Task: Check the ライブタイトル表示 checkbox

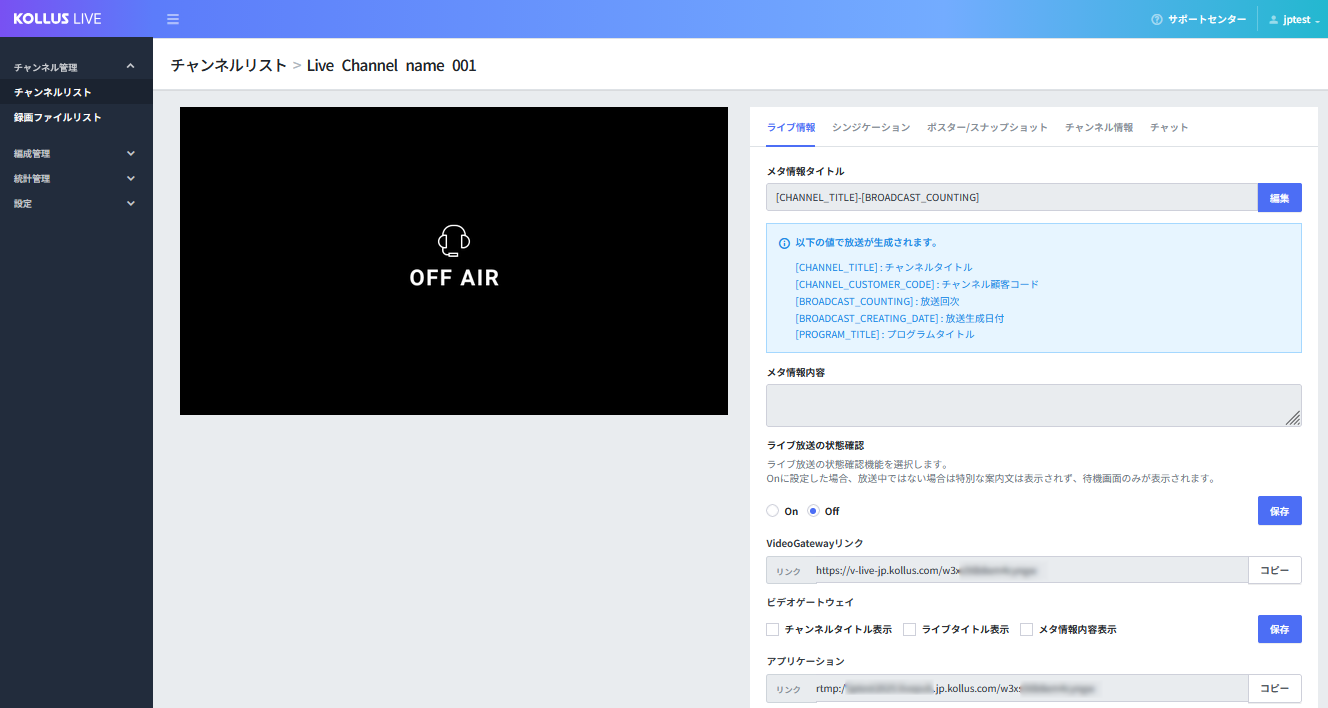Action: [909, 630]
